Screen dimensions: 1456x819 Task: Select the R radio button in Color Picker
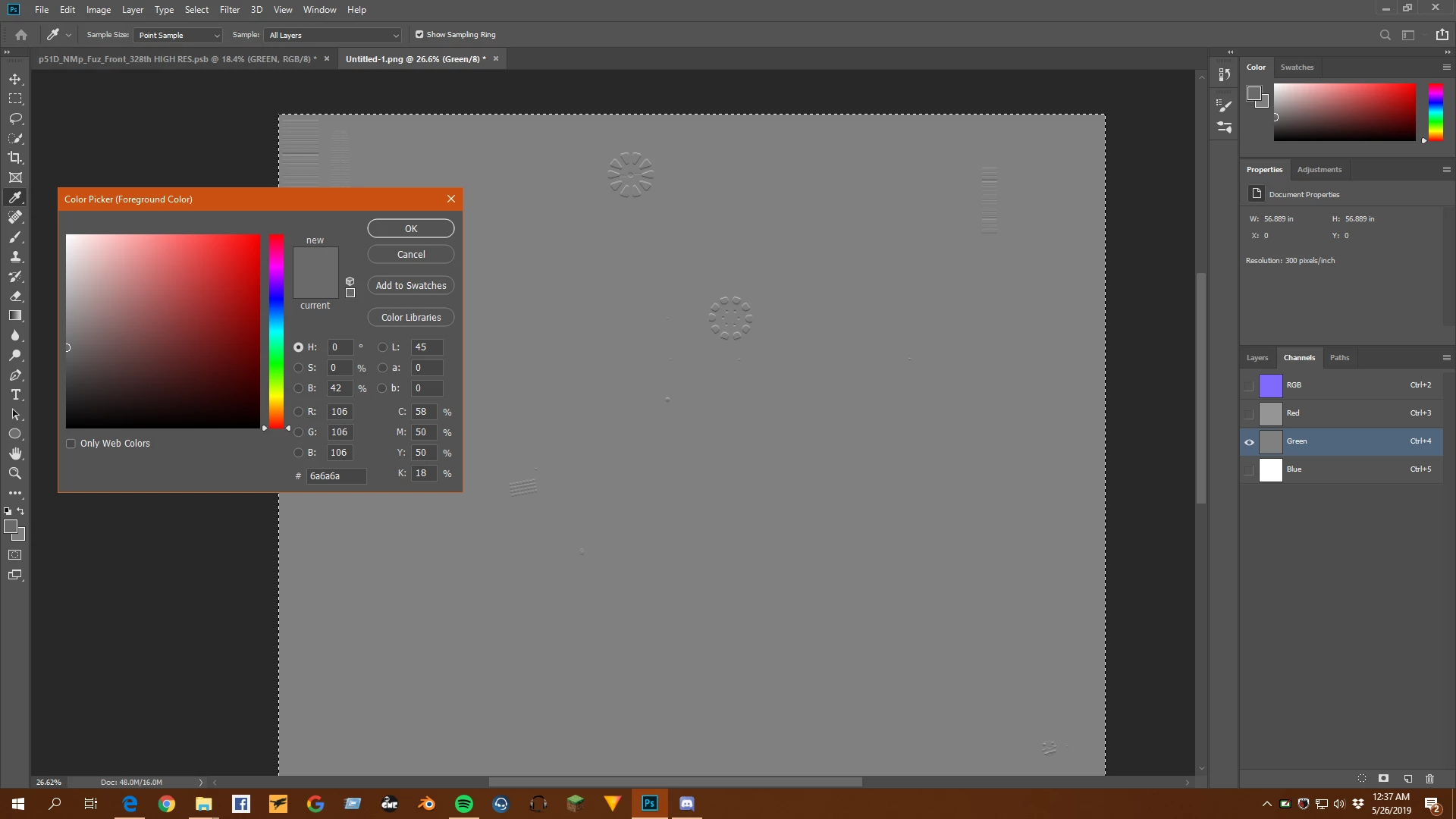click(299, 412)
